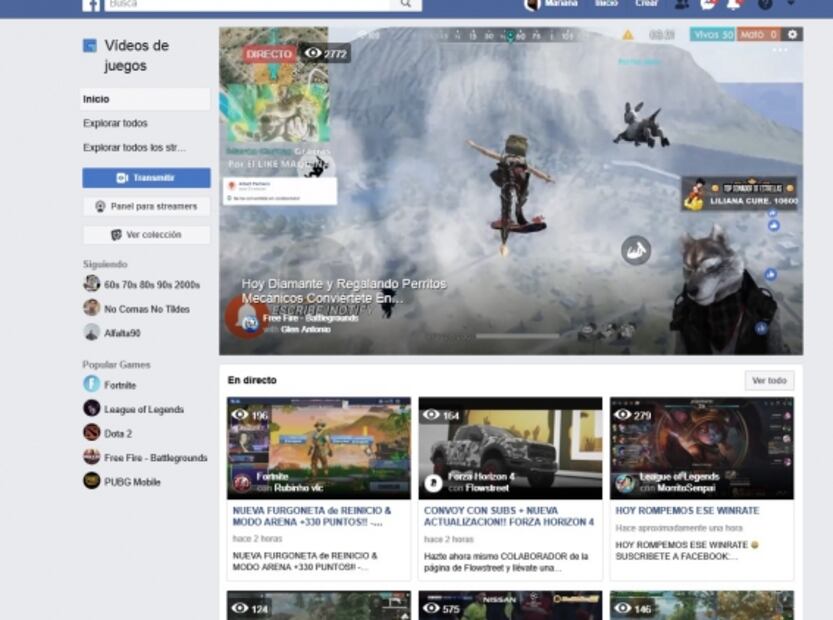833x620 pixels.
Task: Click the PUBG Mobile icon in the sidebar
Action: click(x=92, y=481)
